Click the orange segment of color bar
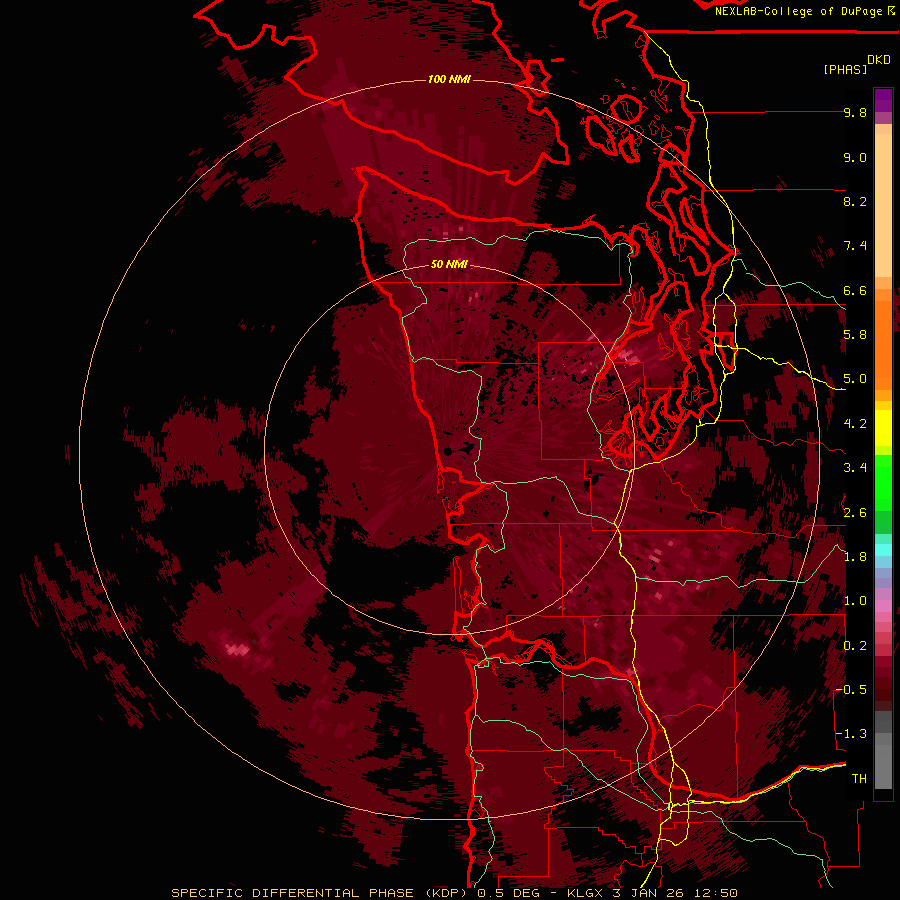900x900 pixels. click(x=883, y=344)
